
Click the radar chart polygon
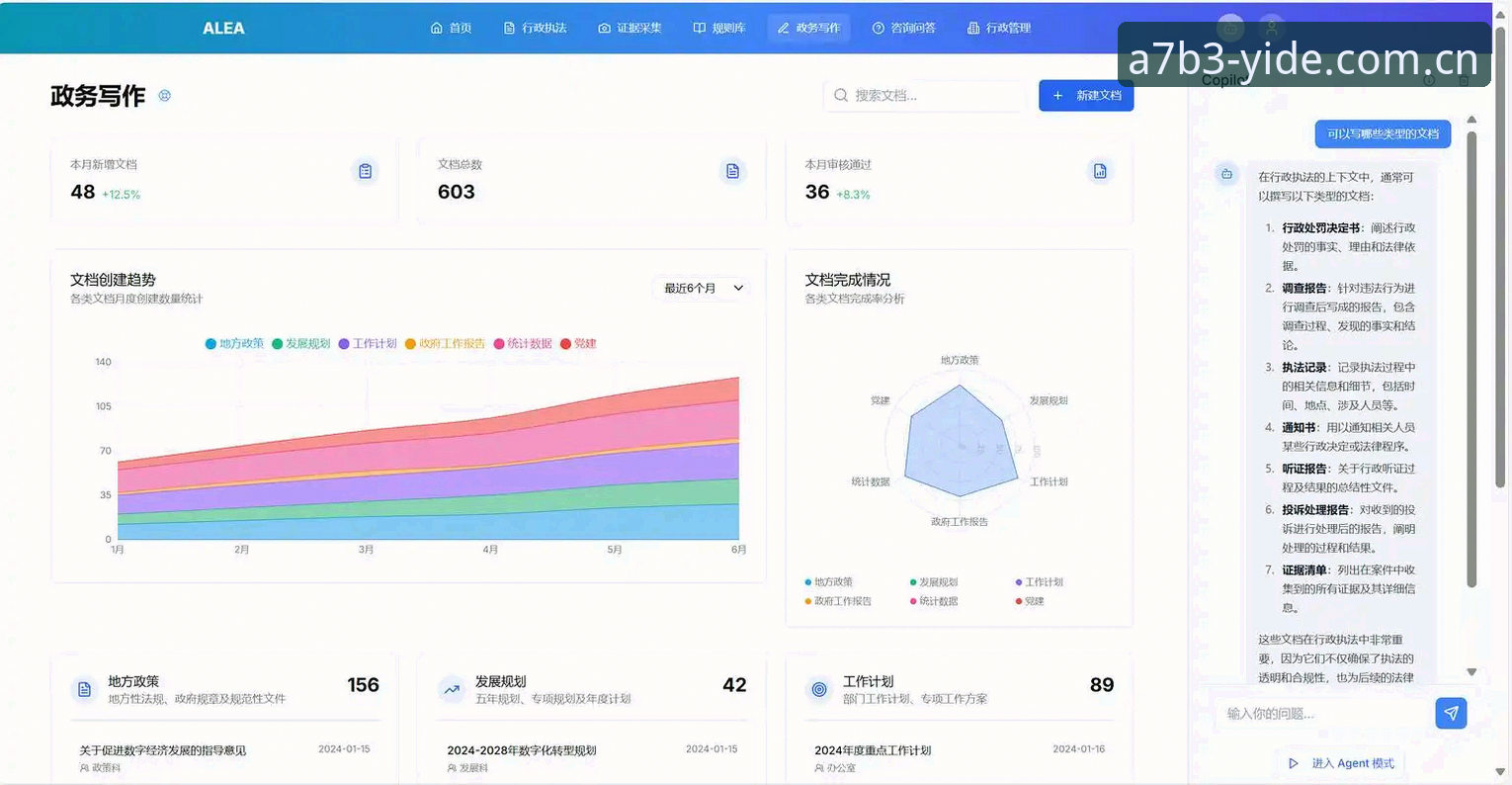tap(960, 442)
